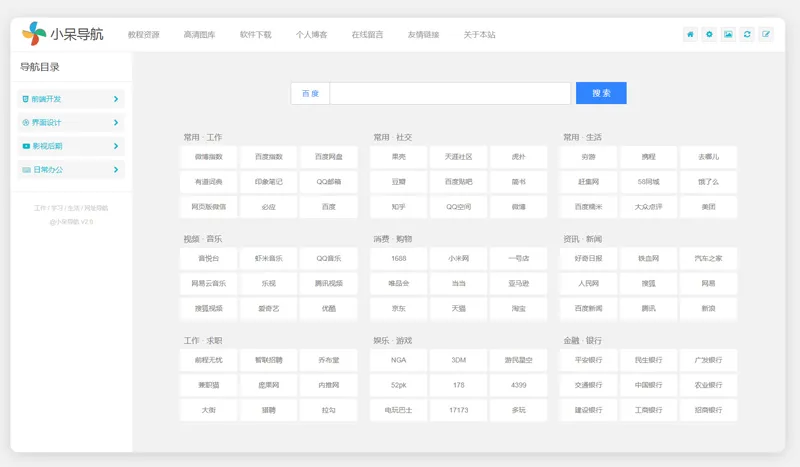
Task: Expand the 前端开发 category chevron
Action: [116, 99]
